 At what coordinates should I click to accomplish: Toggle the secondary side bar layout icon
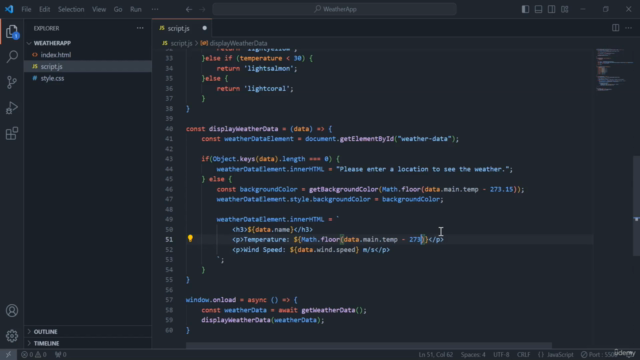[551, 9]
